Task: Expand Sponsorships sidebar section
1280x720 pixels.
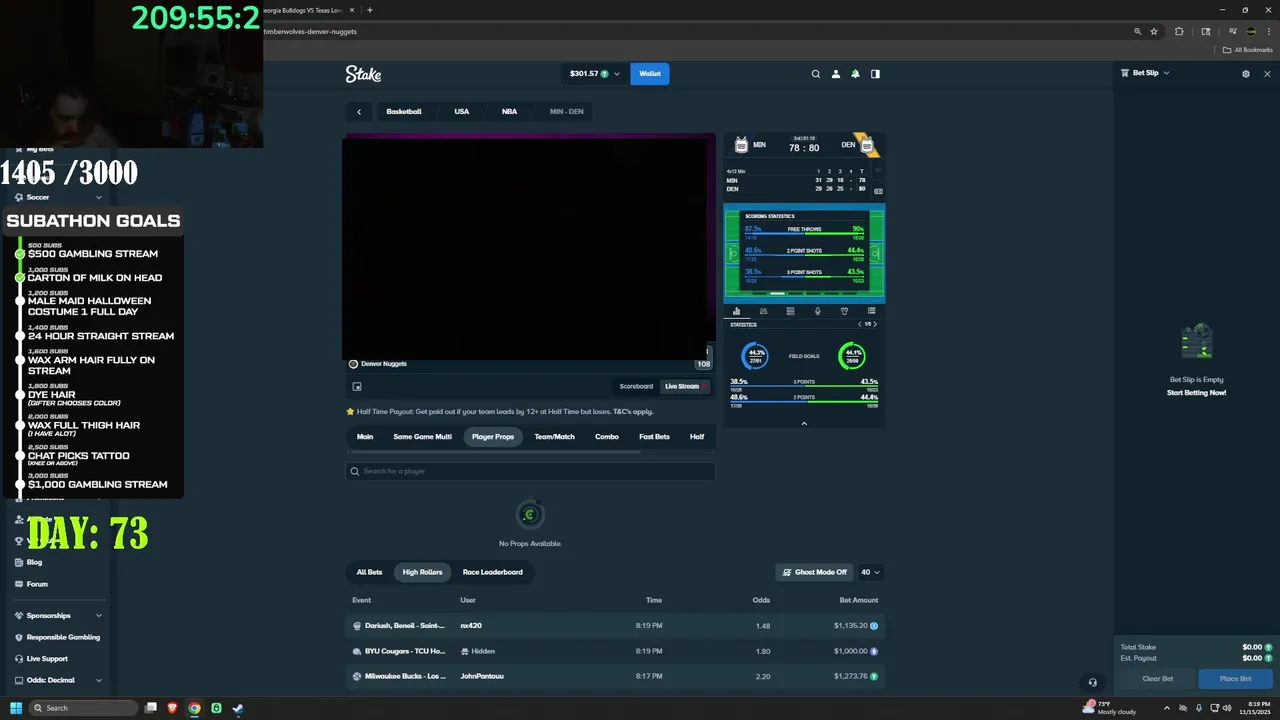Action: tap(58, 616)
